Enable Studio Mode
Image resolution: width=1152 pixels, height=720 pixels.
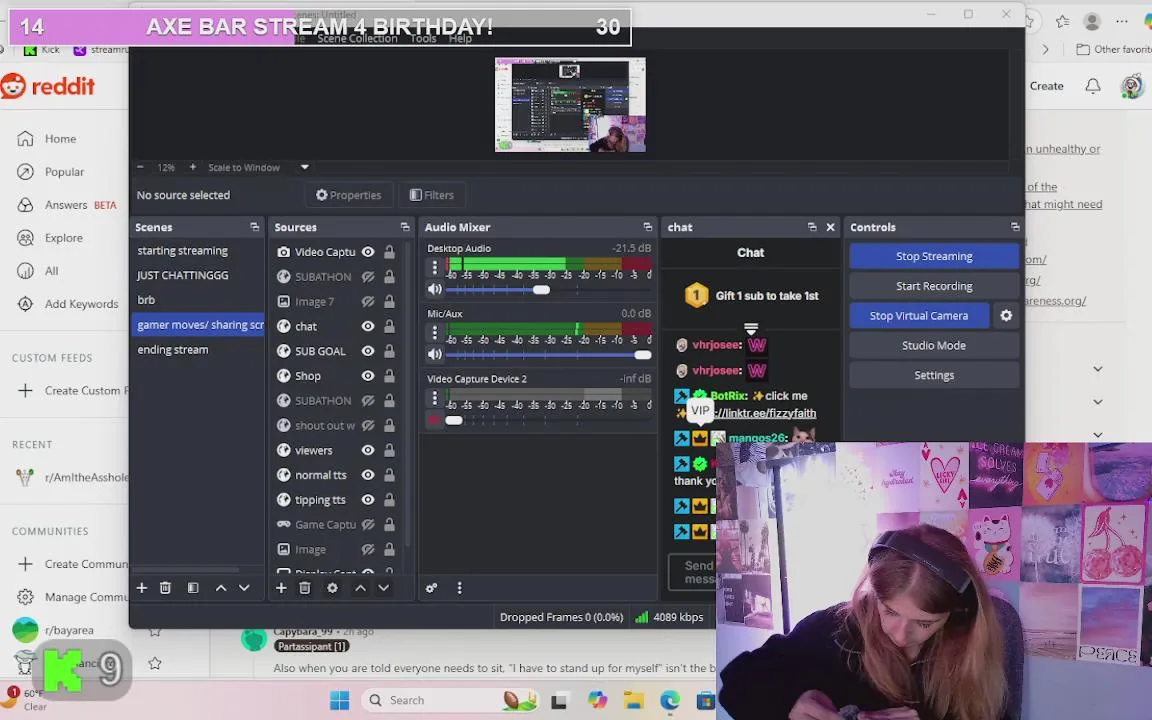[x=934, y=345]
